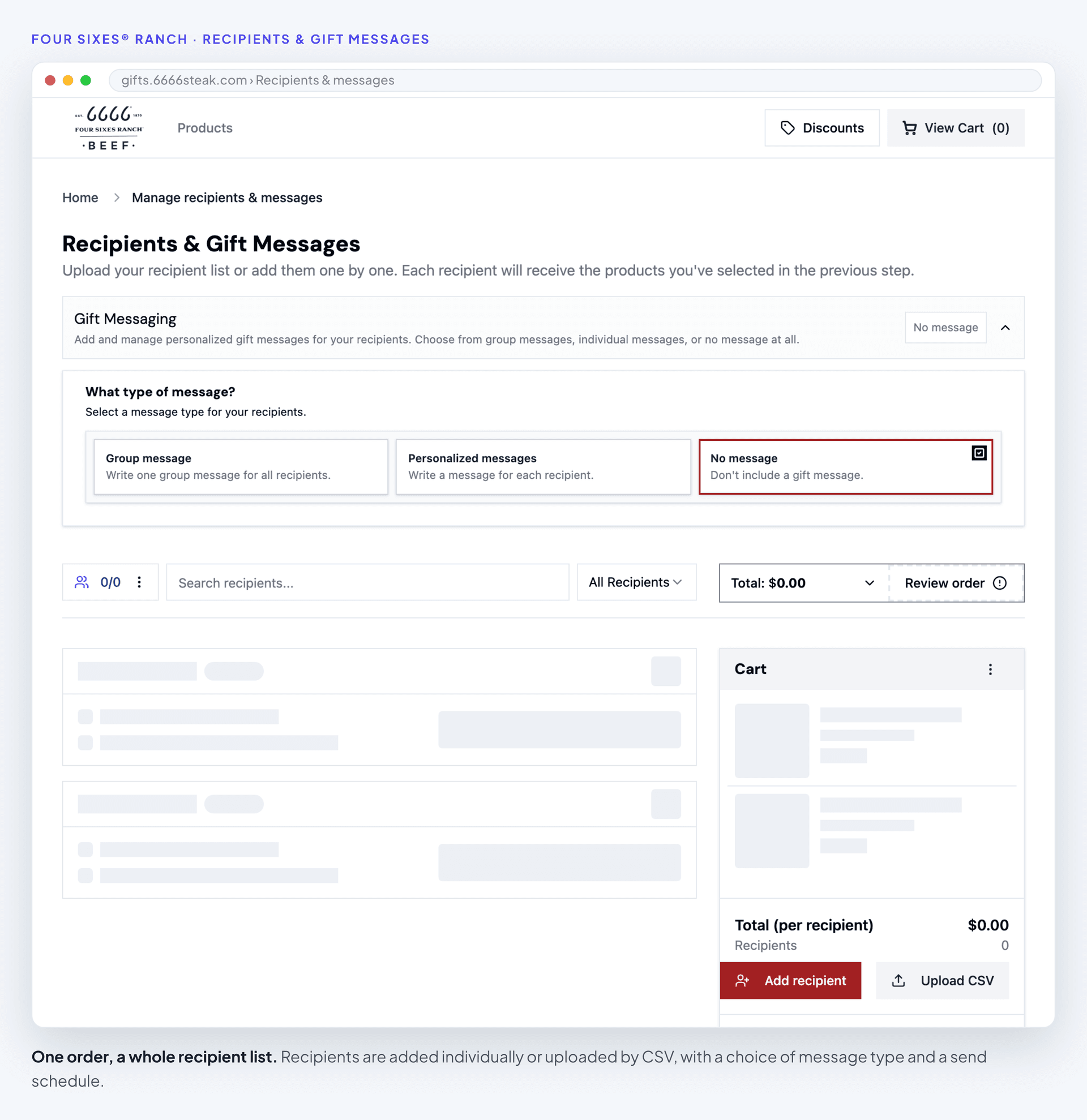Click the green window maximize dot
The height and width of the screenshot is (1120, 1087).
click(85, 80)
